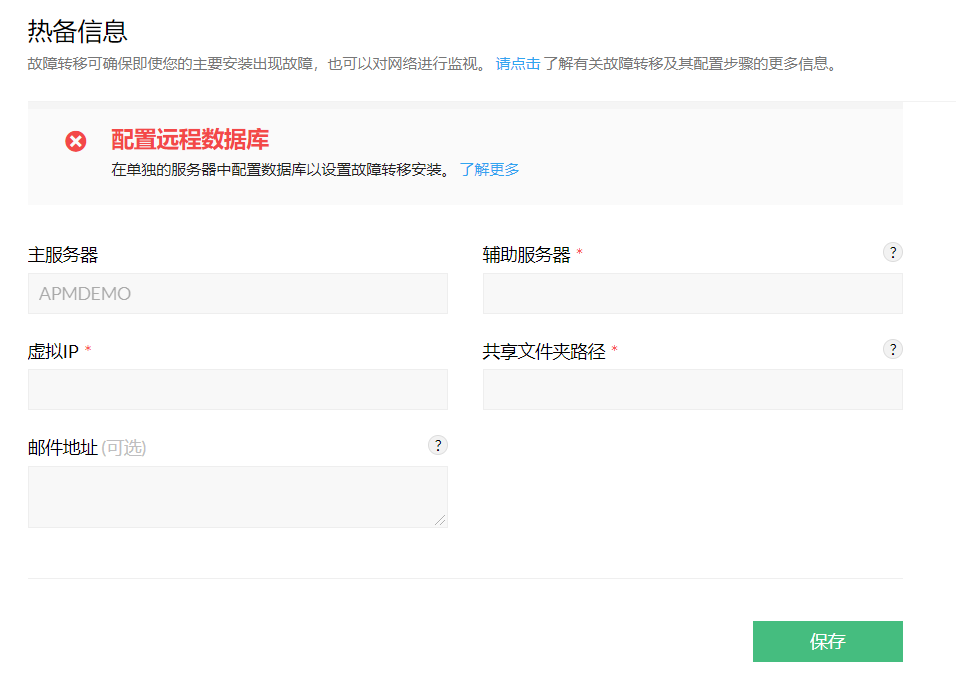Click the 配置远程数据库 warning title
The image size is (956, 677).
coord(190,140)
